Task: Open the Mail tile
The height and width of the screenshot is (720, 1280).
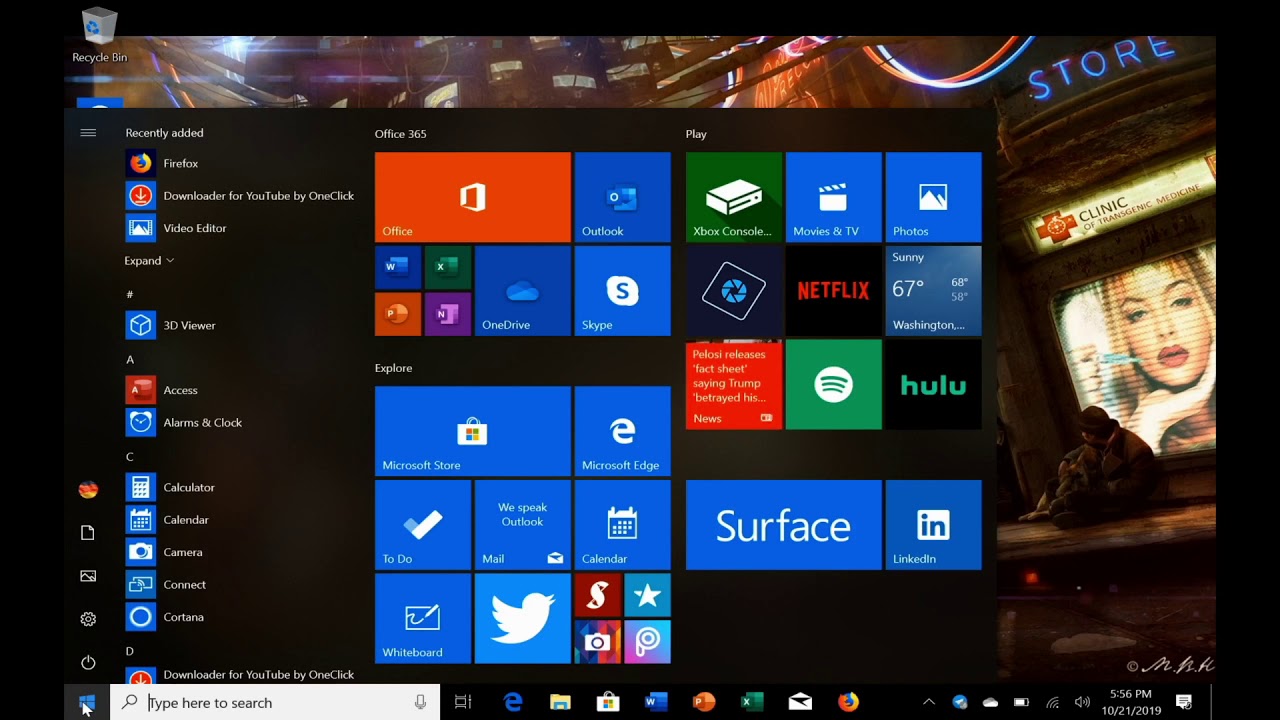Action: coord(522,525)
